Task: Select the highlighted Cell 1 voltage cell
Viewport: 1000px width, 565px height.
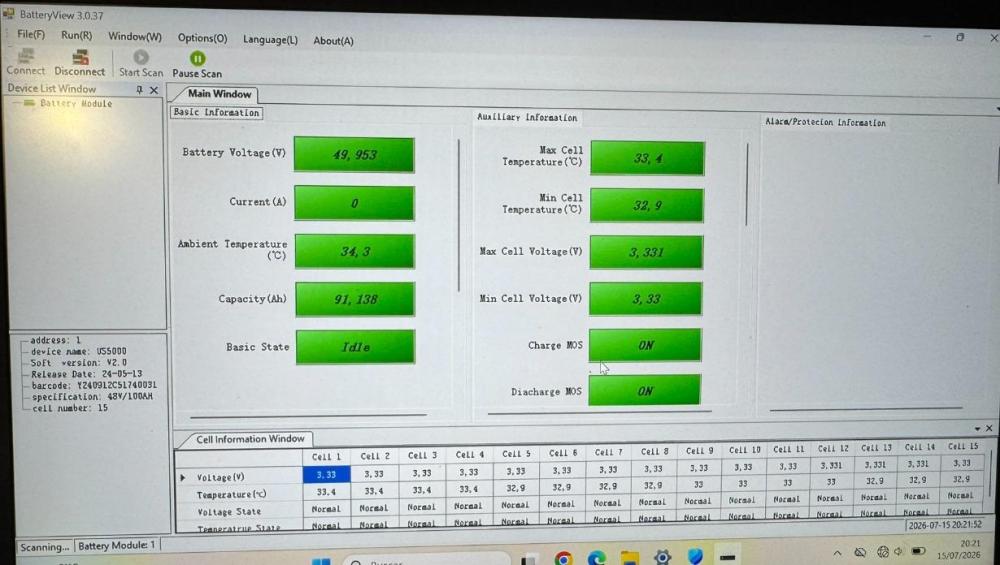Action: click(327, 474)
